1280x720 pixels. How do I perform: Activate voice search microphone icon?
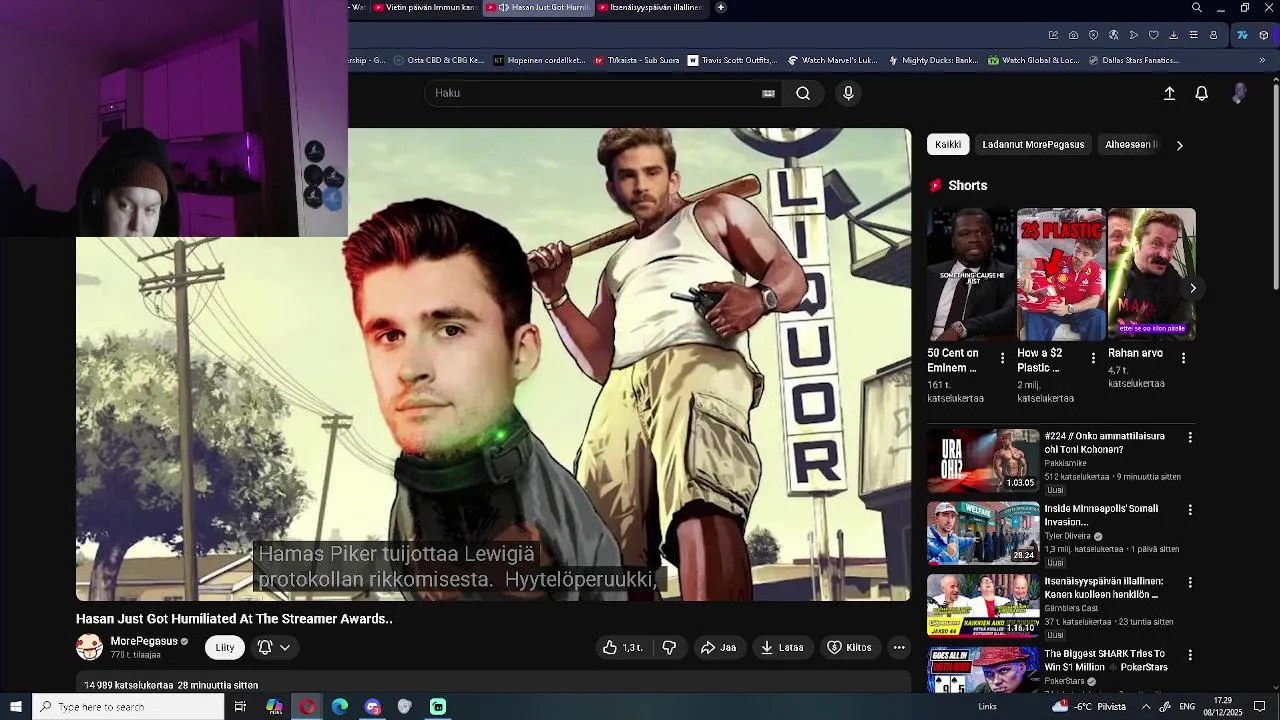tap(848, 93)
